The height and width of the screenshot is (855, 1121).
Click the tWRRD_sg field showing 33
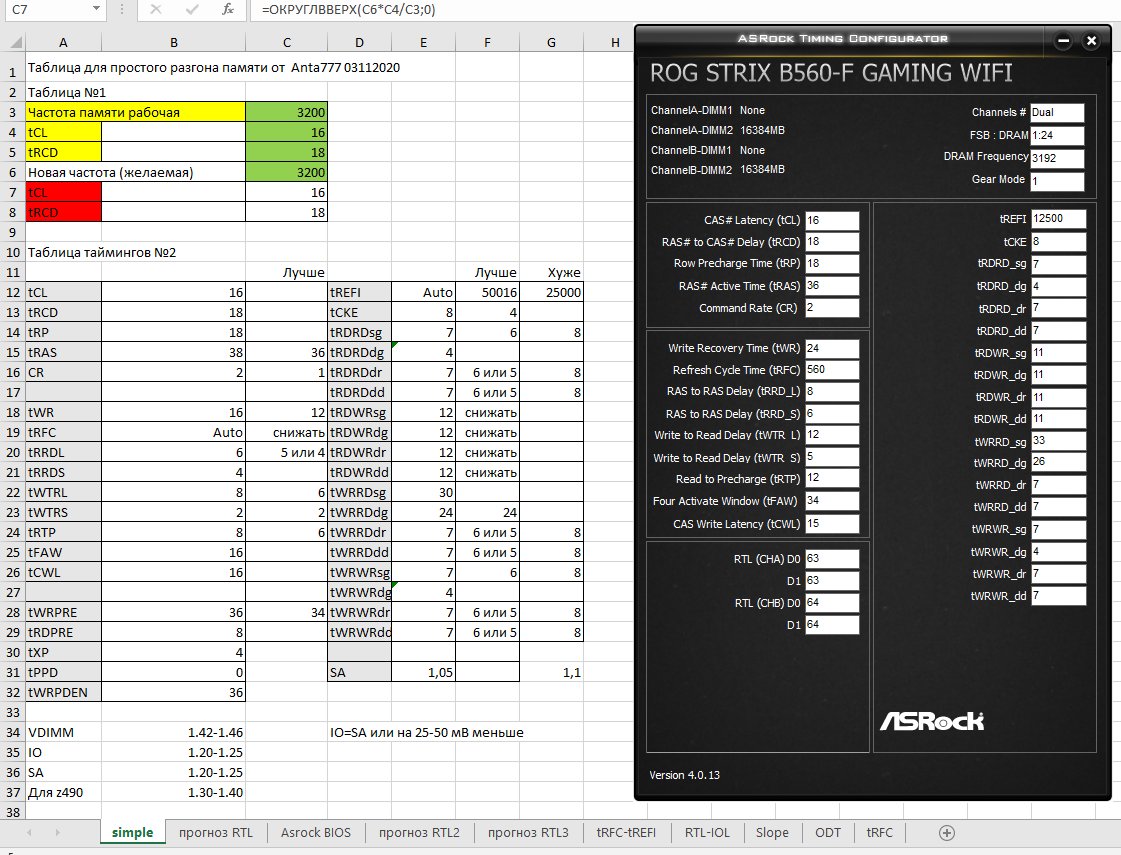tap(1058, 441)
